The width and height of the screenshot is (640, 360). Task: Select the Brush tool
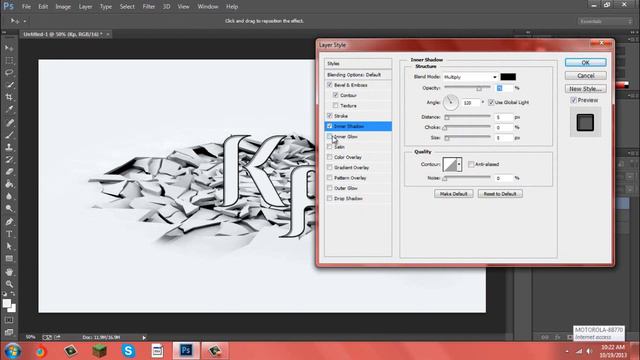tap(9, 135)
